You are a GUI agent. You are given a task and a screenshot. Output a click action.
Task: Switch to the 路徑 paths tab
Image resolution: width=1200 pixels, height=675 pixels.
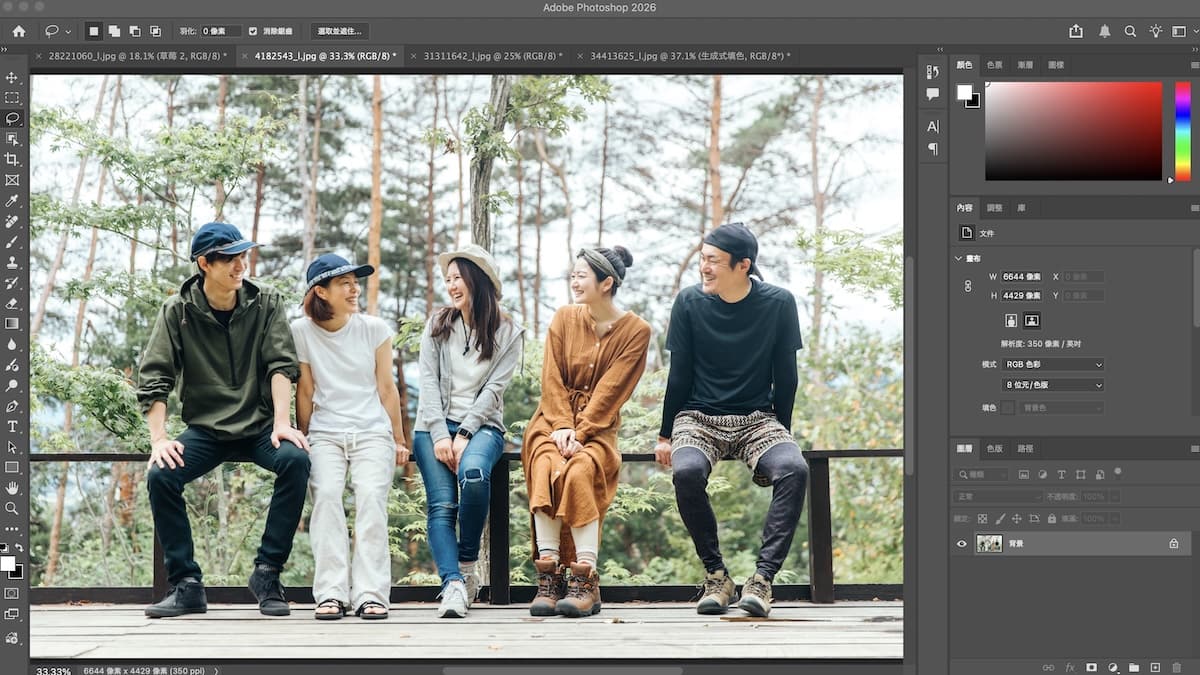[x=1025, y=449]
